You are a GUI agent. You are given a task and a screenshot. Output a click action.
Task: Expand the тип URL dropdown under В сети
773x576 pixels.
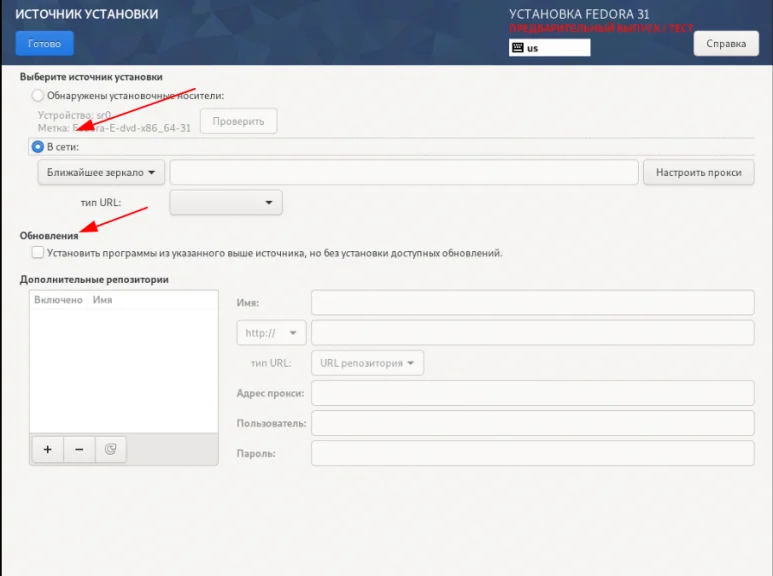pos(226,203)
